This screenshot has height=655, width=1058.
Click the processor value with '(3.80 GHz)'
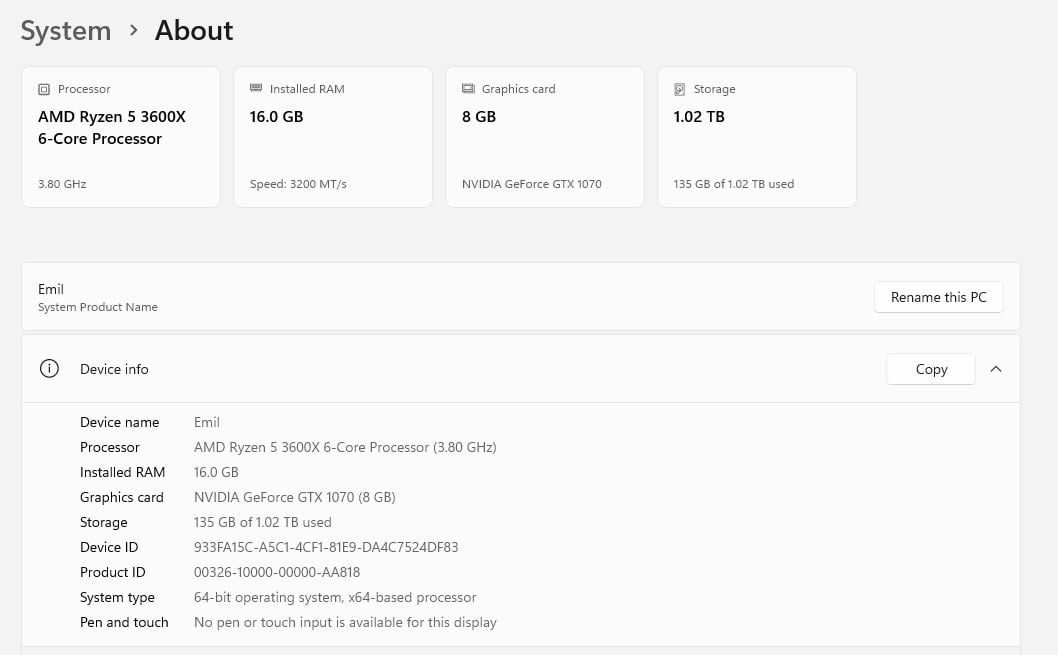(345, 447)
